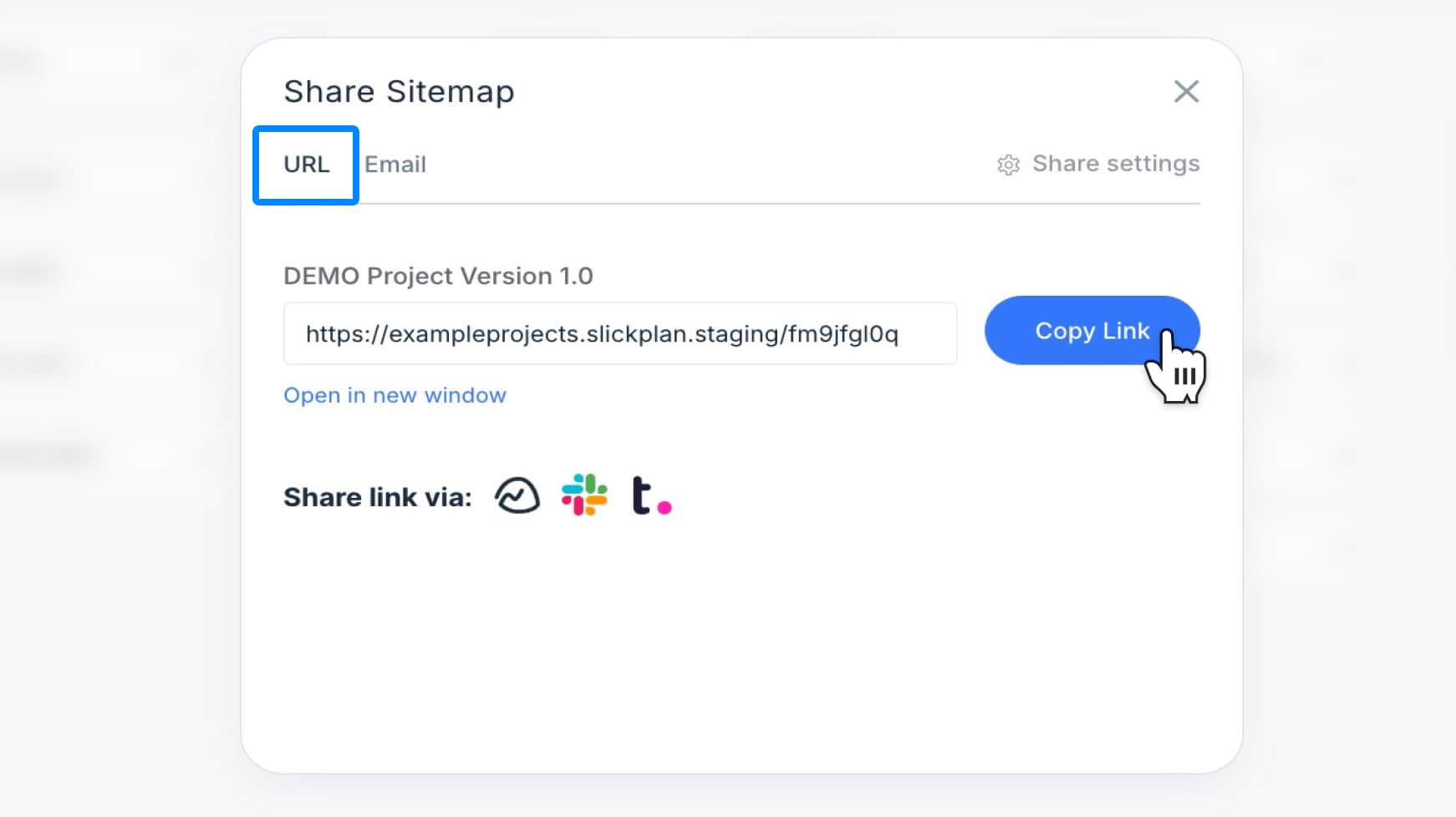Click the Share Sitemap heading
1456x817 pixels.
(x=399, y=91)
